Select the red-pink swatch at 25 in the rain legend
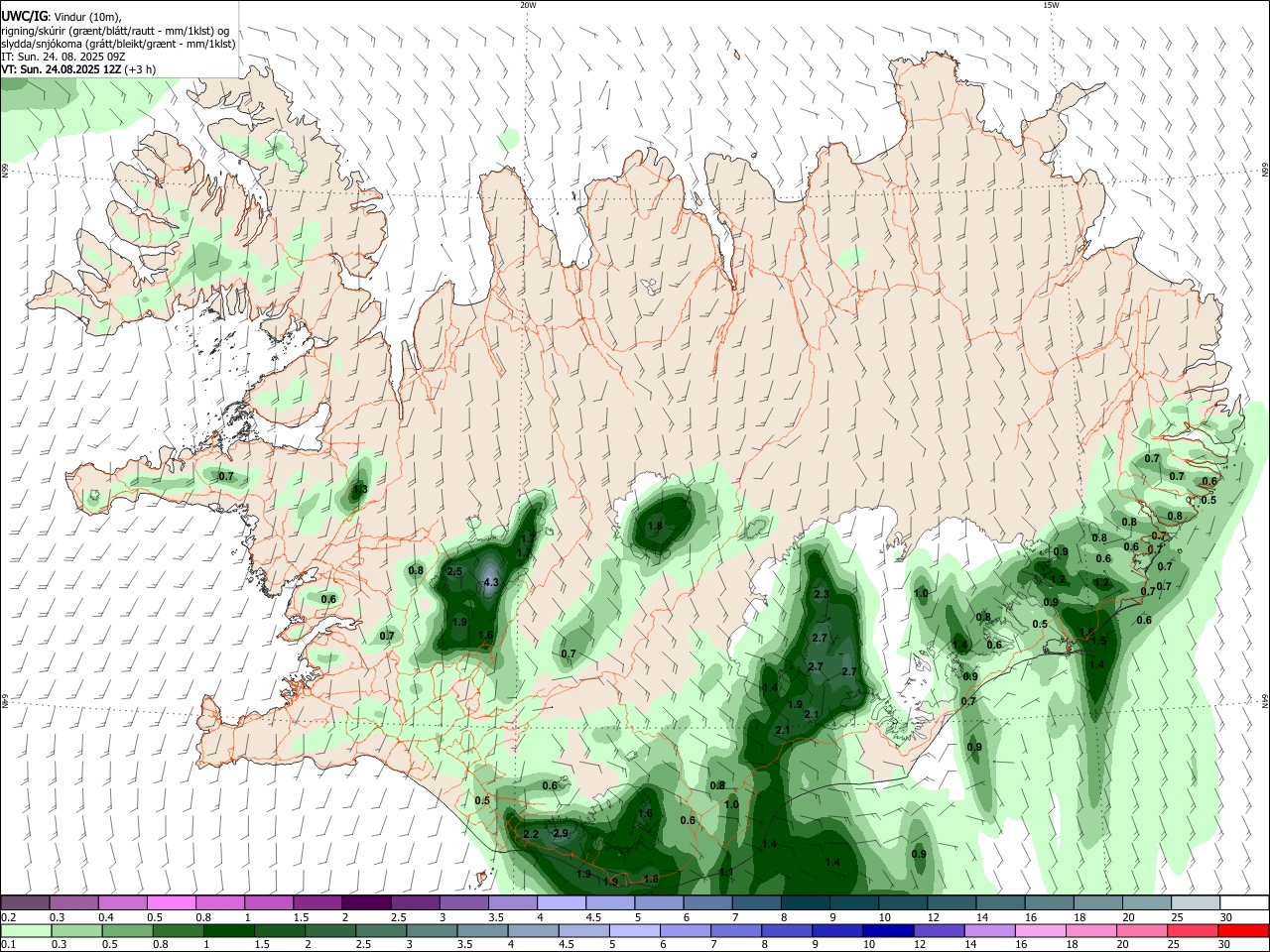The image size is (1270, 952). click(1193, 931)
